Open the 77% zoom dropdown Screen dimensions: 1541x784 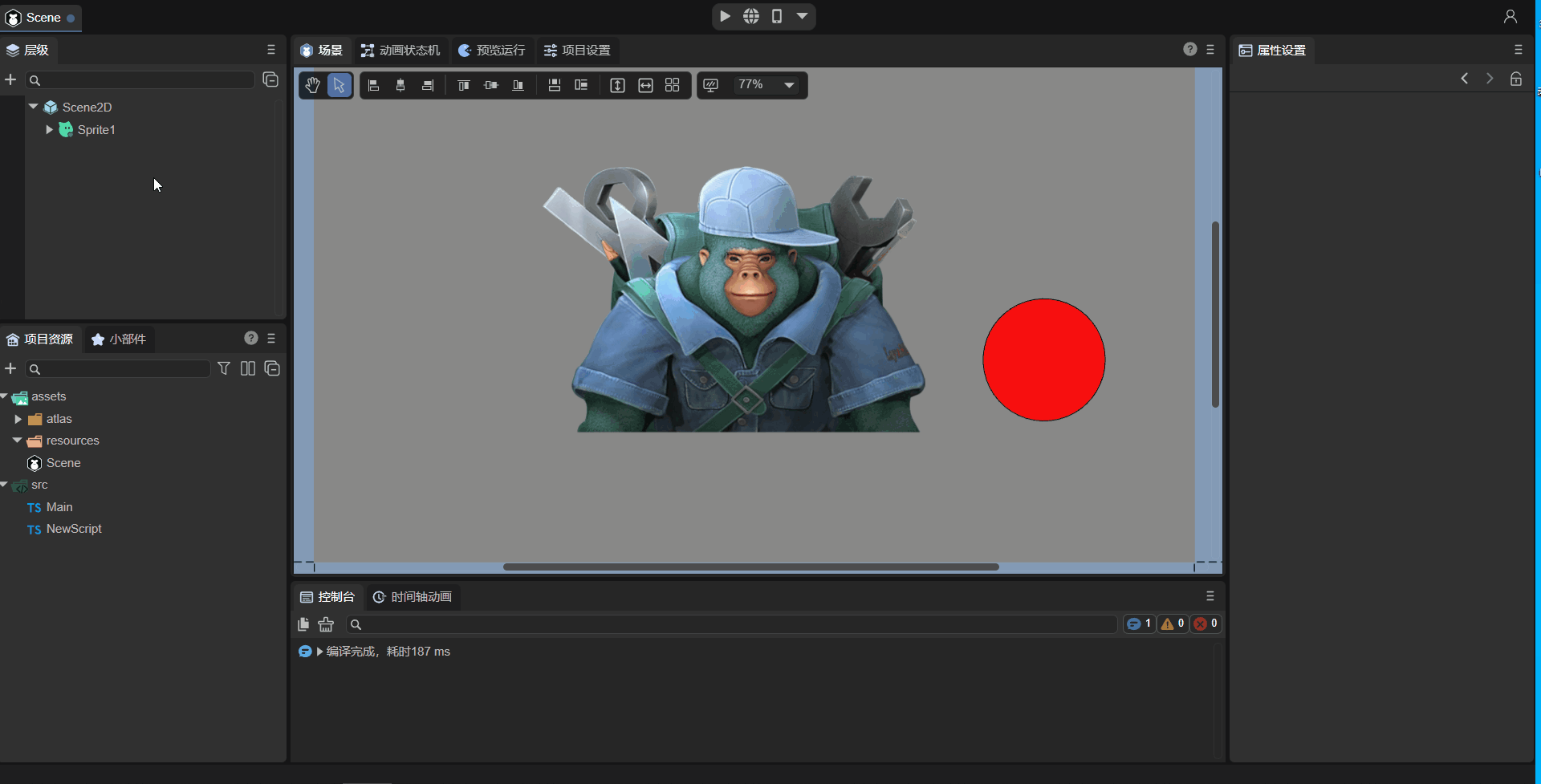[789, 85]
